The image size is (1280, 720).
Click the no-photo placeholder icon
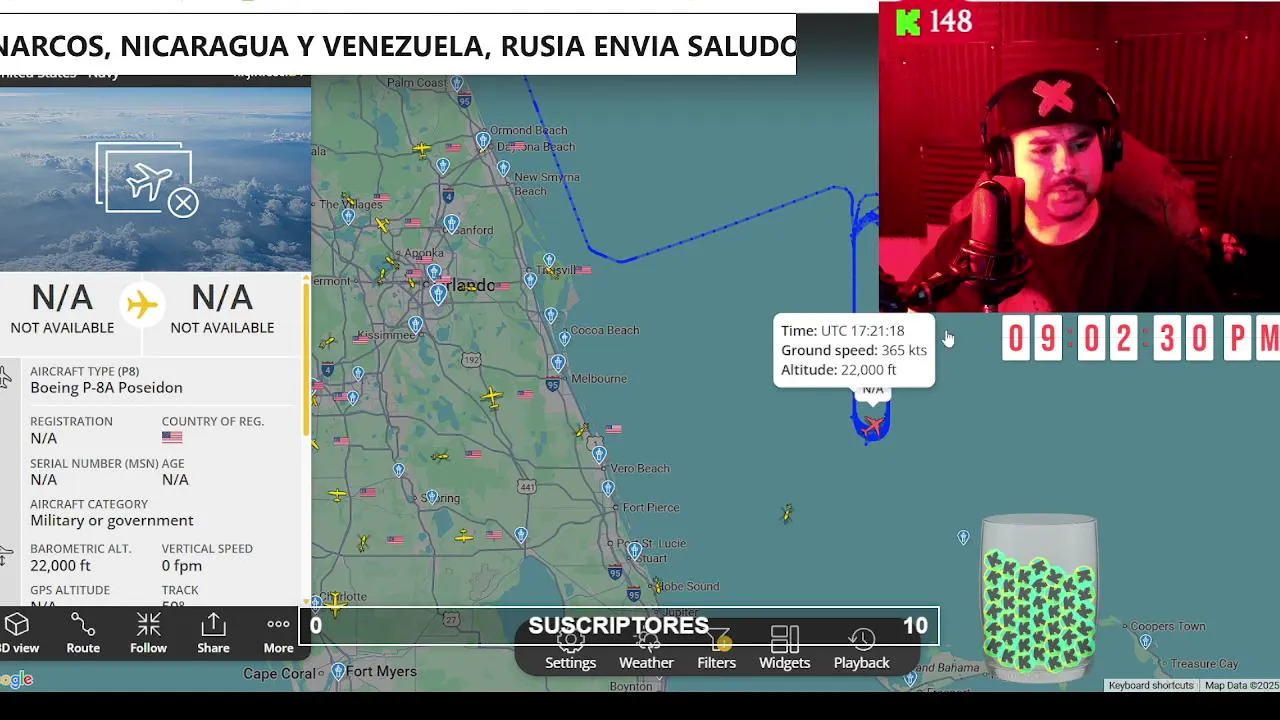click(147, 179)
